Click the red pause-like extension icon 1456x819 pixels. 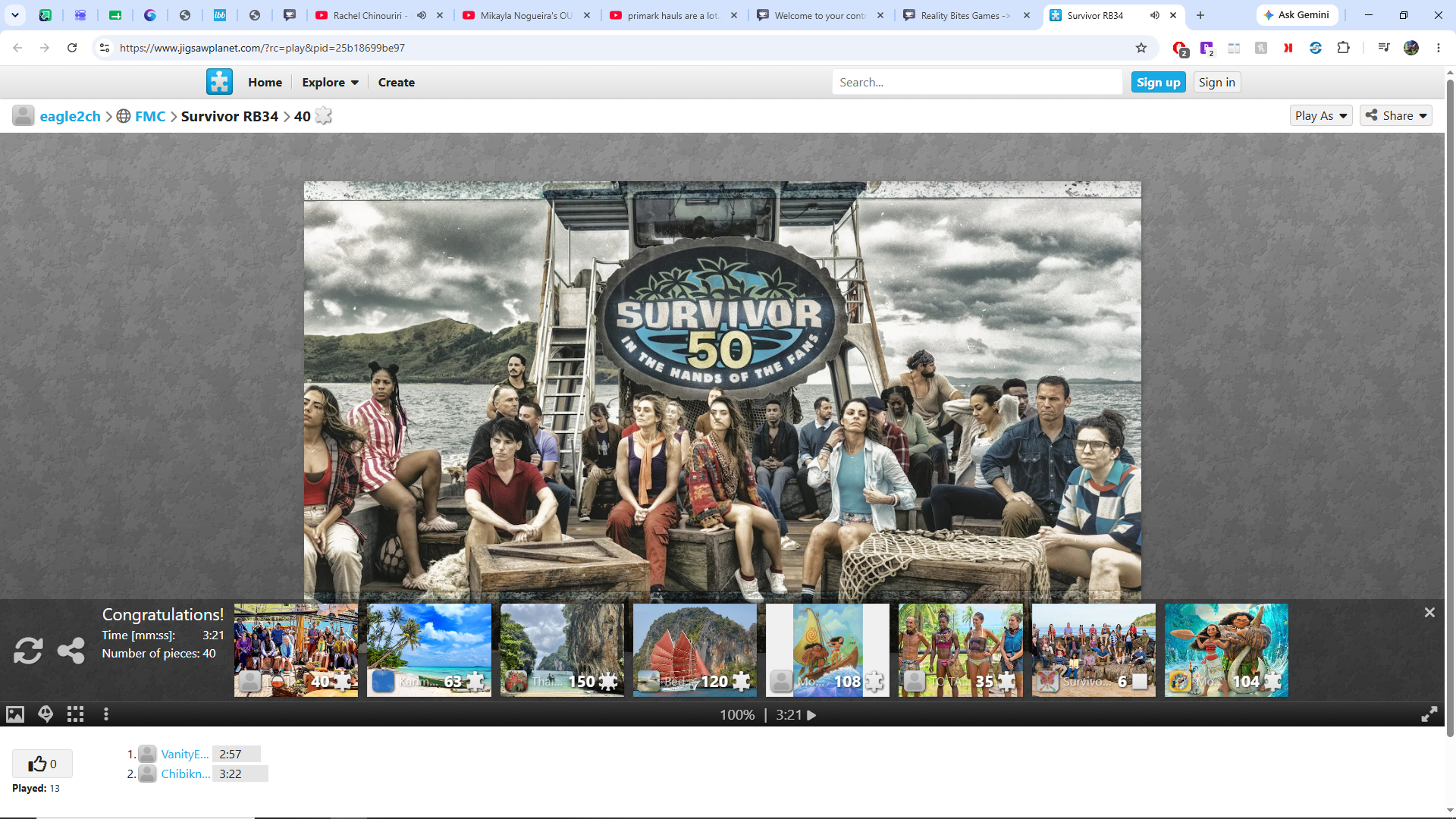[x=1288, y=48]
